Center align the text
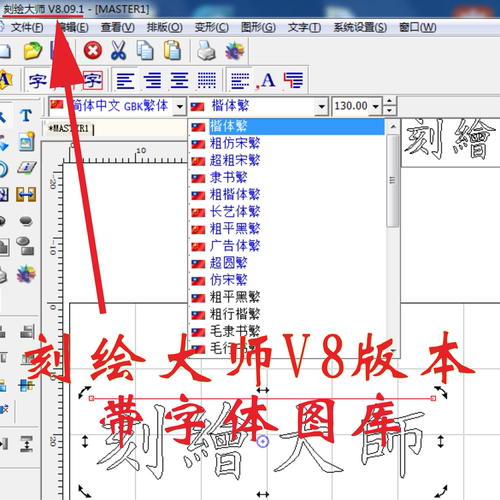 (x=179, y=81)
